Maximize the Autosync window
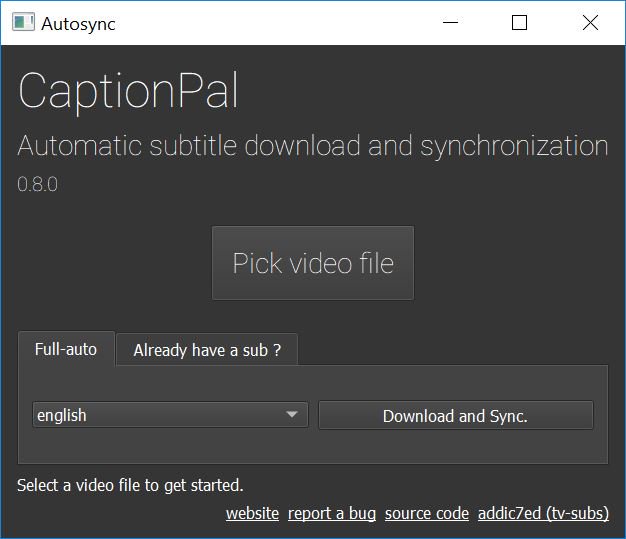 [x=519, y=22]
